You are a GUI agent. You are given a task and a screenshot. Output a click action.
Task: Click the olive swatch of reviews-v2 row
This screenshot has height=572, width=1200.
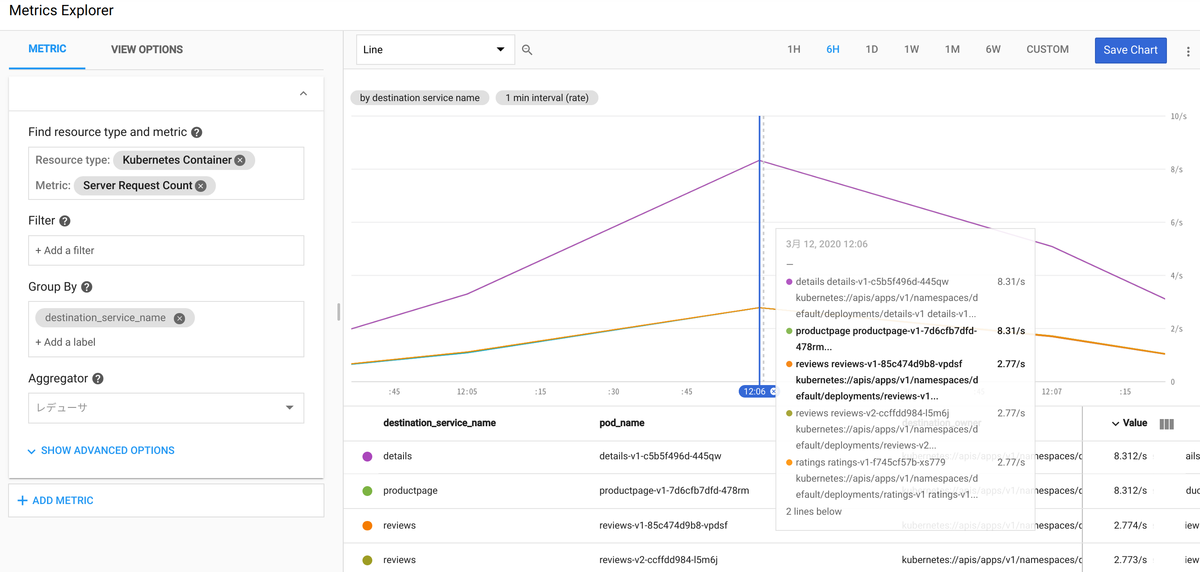pyautogui.click(x=367, y=560)
